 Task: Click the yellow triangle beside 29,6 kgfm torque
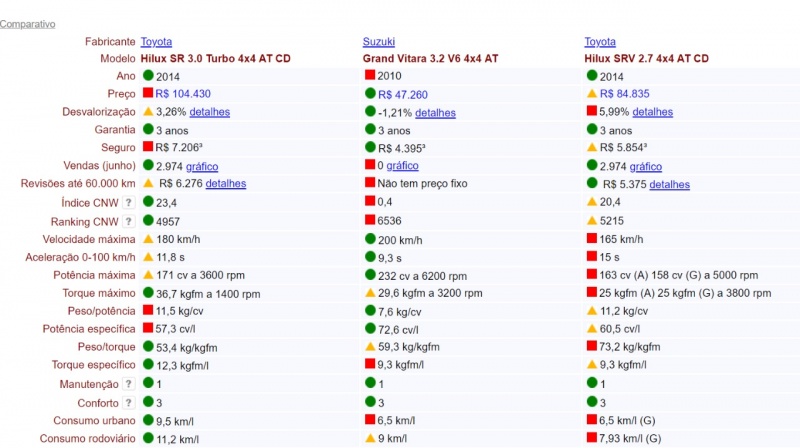tap(370, 293)
